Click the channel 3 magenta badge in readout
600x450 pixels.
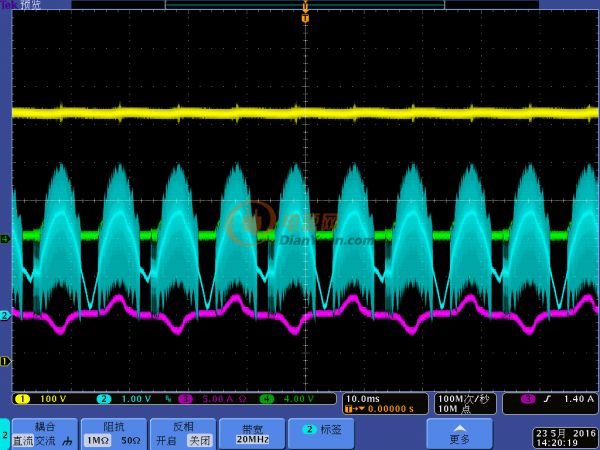point(186,399)
